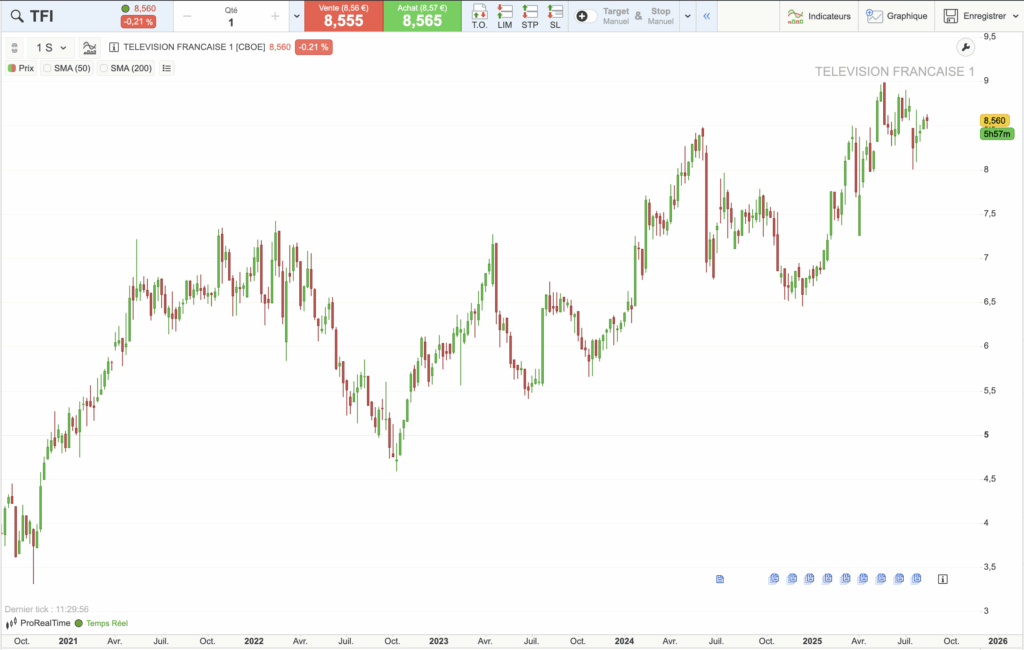This screenshot has height=650, width=1024.
Task: Click the info icon beside TELEVISION FRANCAISE 1
Action: coord(113,47)
